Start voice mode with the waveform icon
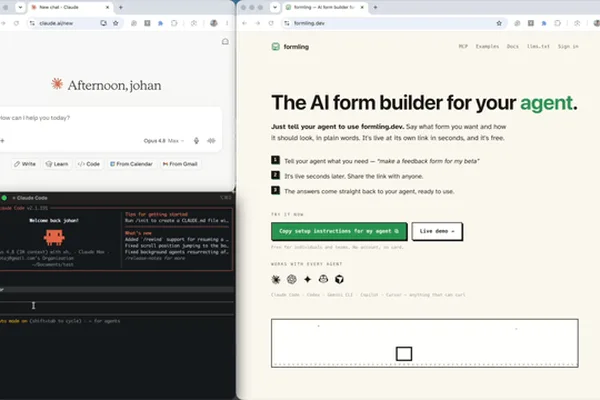The height and width of the screenshot is (400, 600). coord(211,141)
